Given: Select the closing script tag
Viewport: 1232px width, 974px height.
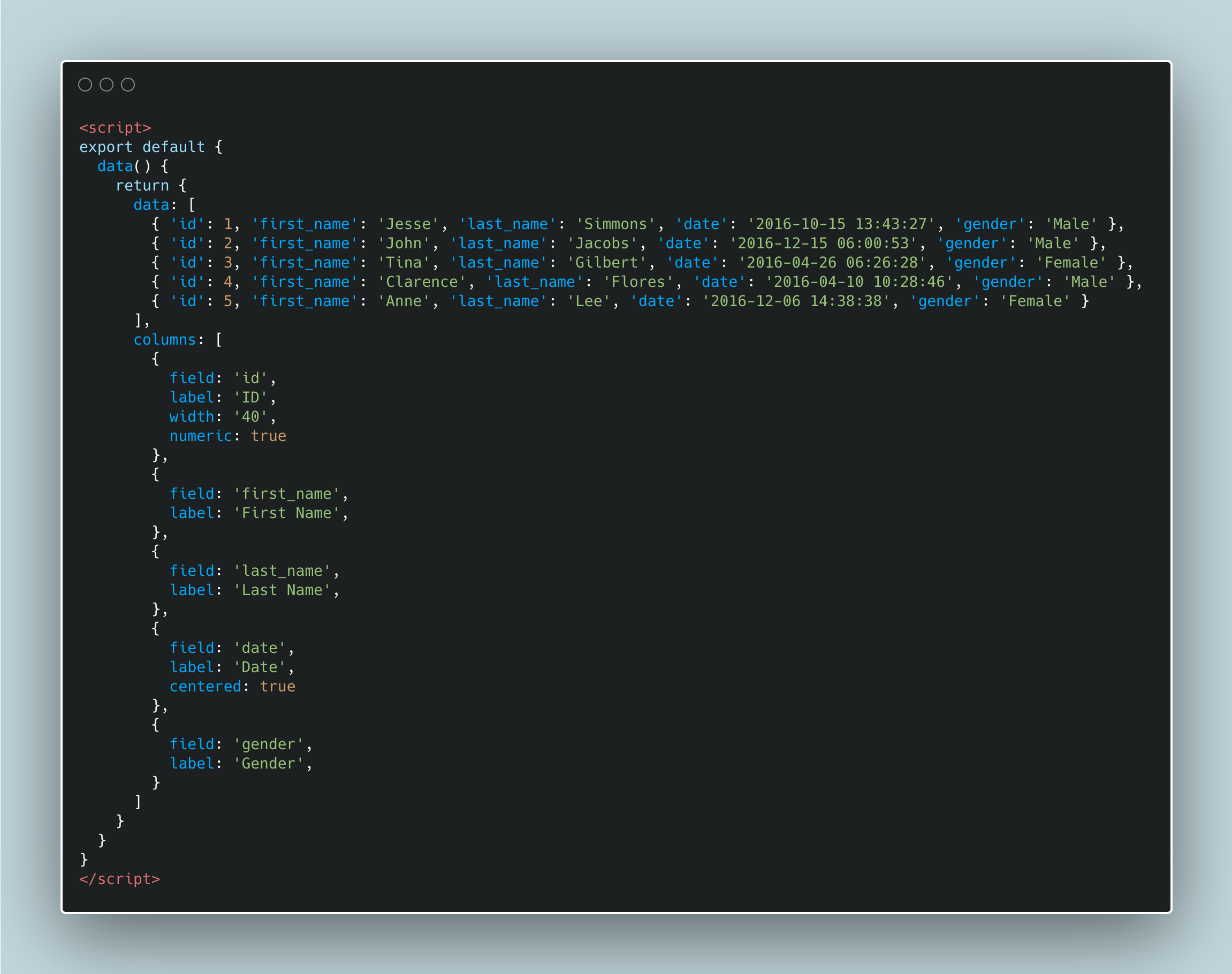Looking at the screenshot, I should pos(120,879).
